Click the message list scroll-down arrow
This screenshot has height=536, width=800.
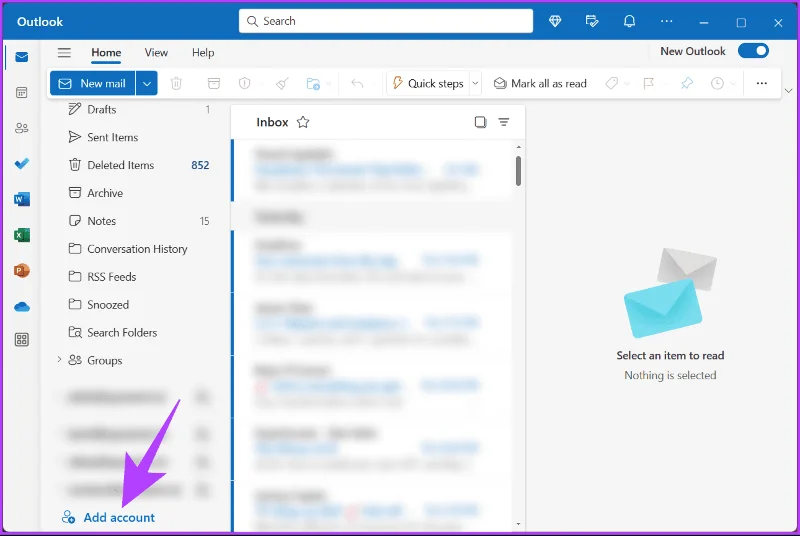(x=518, y=524)
